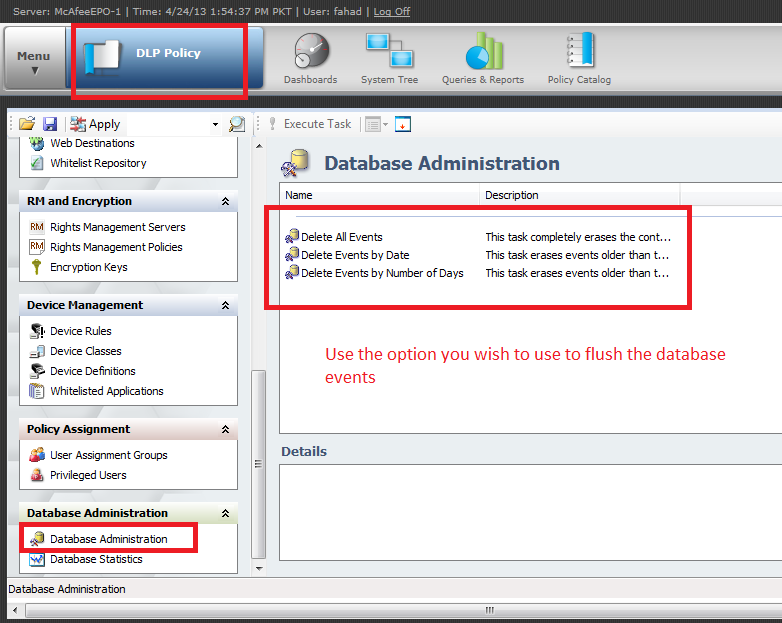Click the sidebar vertical scrollbar thumb

pyautogui.click(x=259, y=464)
